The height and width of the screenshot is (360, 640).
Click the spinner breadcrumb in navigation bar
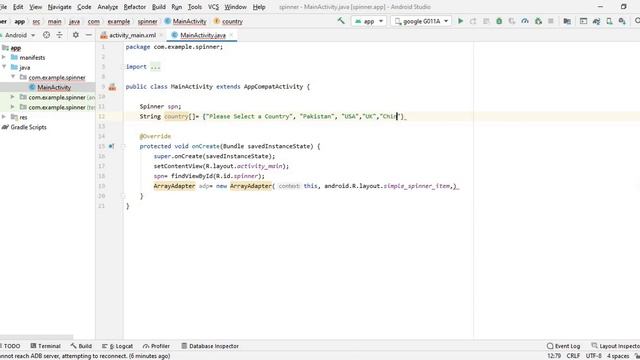(147, 21)
